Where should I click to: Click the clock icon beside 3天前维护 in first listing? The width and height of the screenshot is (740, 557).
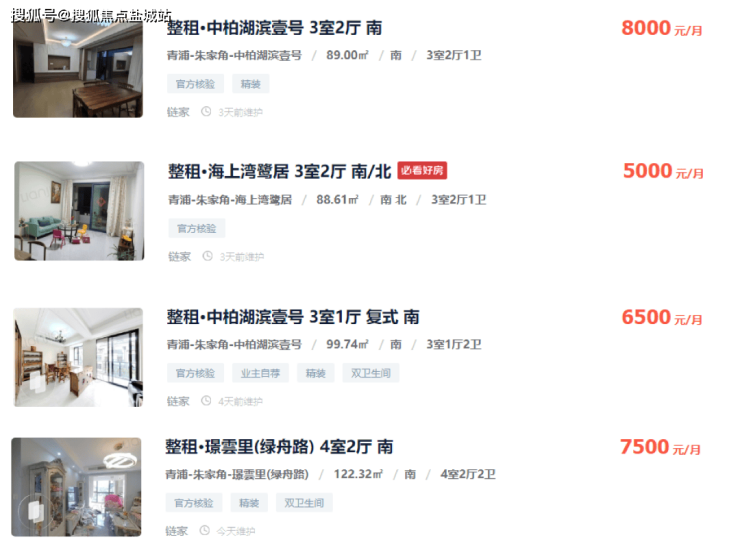tap(206, 112)
